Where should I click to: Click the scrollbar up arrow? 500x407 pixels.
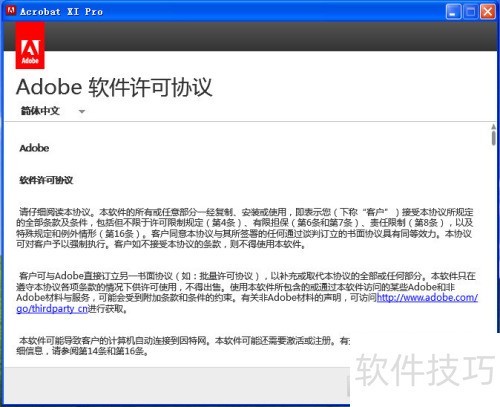point(493,127)
